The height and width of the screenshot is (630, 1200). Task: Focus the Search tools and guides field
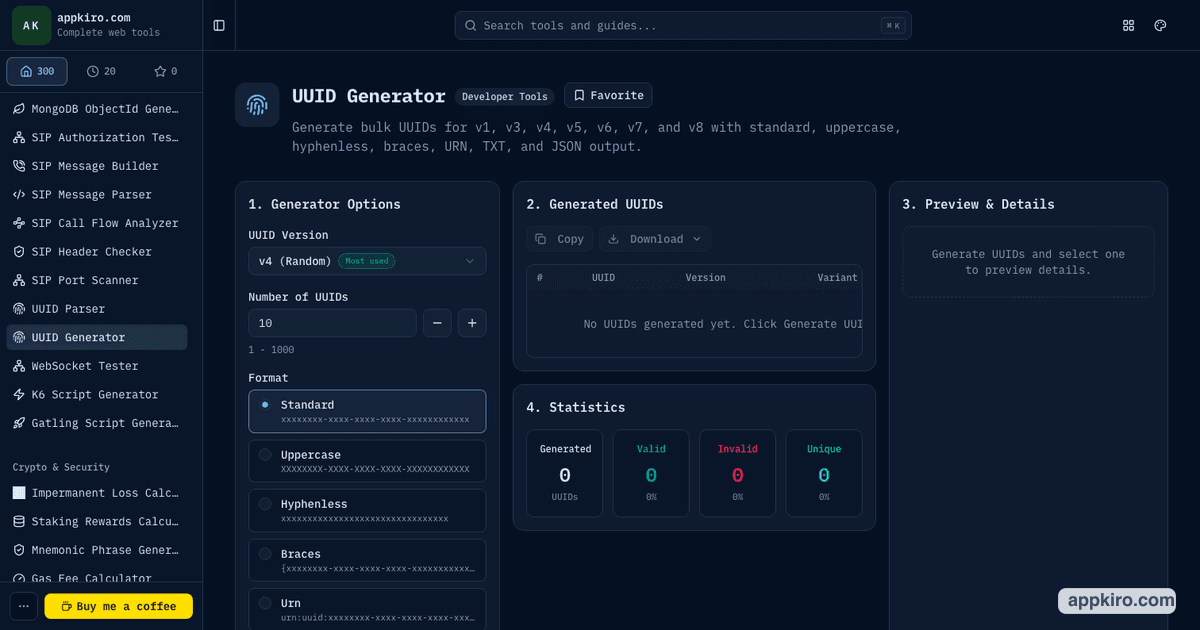click(683, 25)
